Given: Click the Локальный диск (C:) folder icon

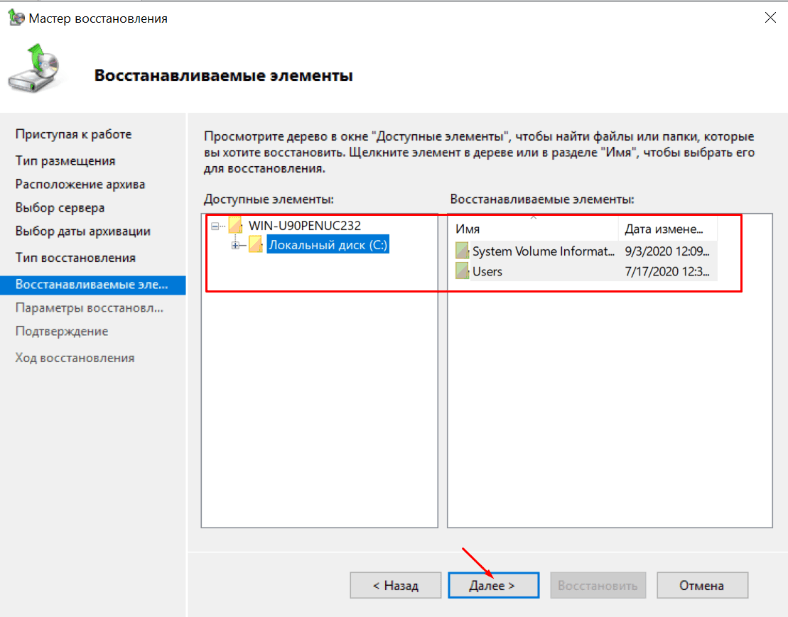Looking at the screenshot, I should click(x=256, y=244).
